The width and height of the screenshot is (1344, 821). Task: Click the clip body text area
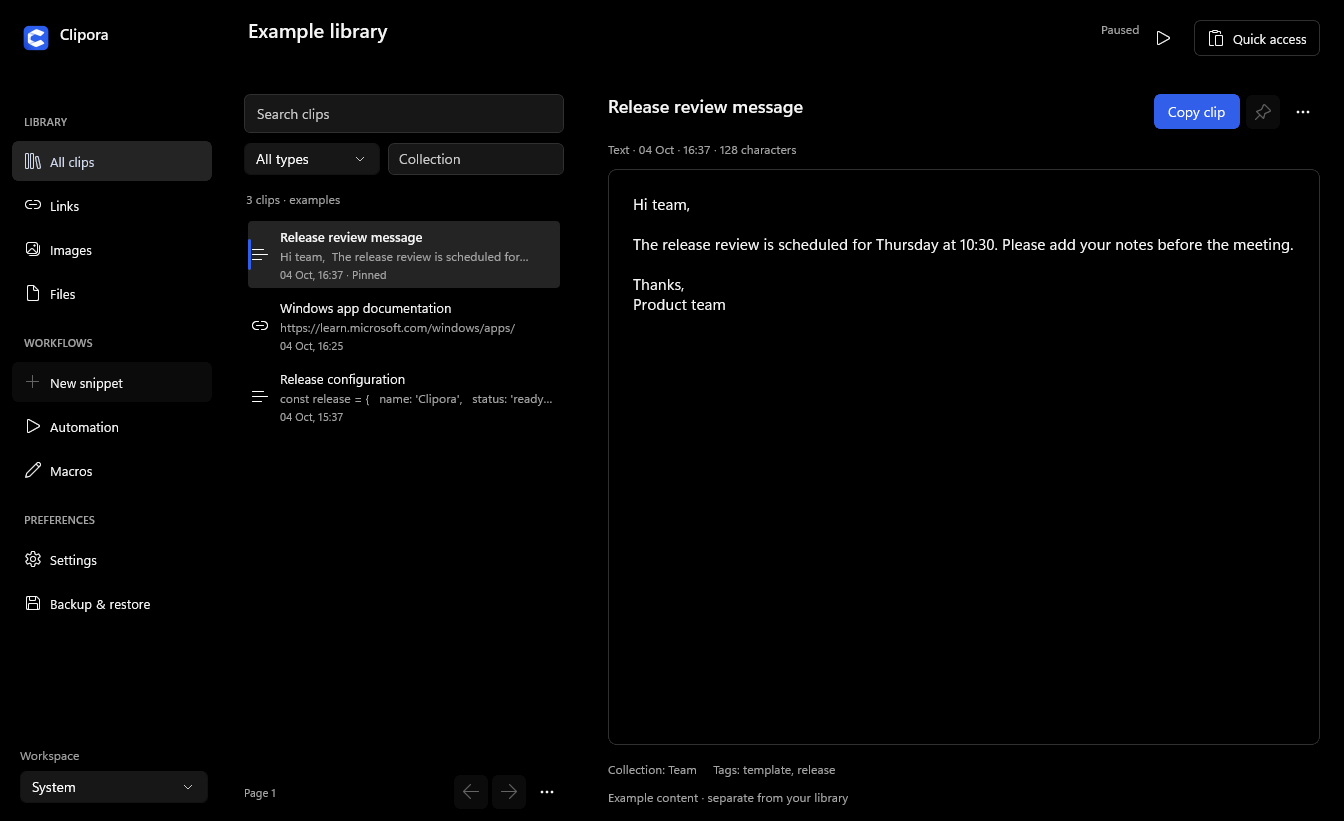coord(964,457)
